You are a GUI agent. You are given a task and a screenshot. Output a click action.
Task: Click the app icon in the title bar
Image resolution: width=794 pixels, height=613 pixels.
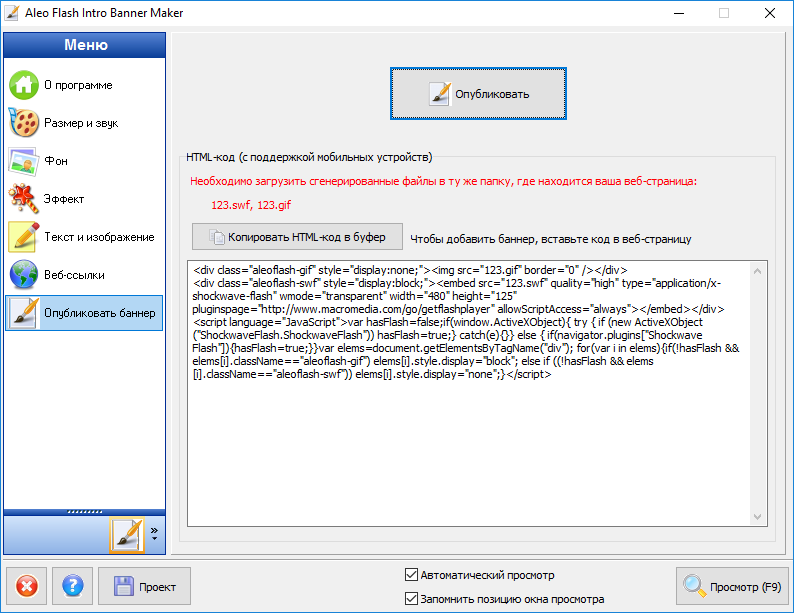click(12, 13)
